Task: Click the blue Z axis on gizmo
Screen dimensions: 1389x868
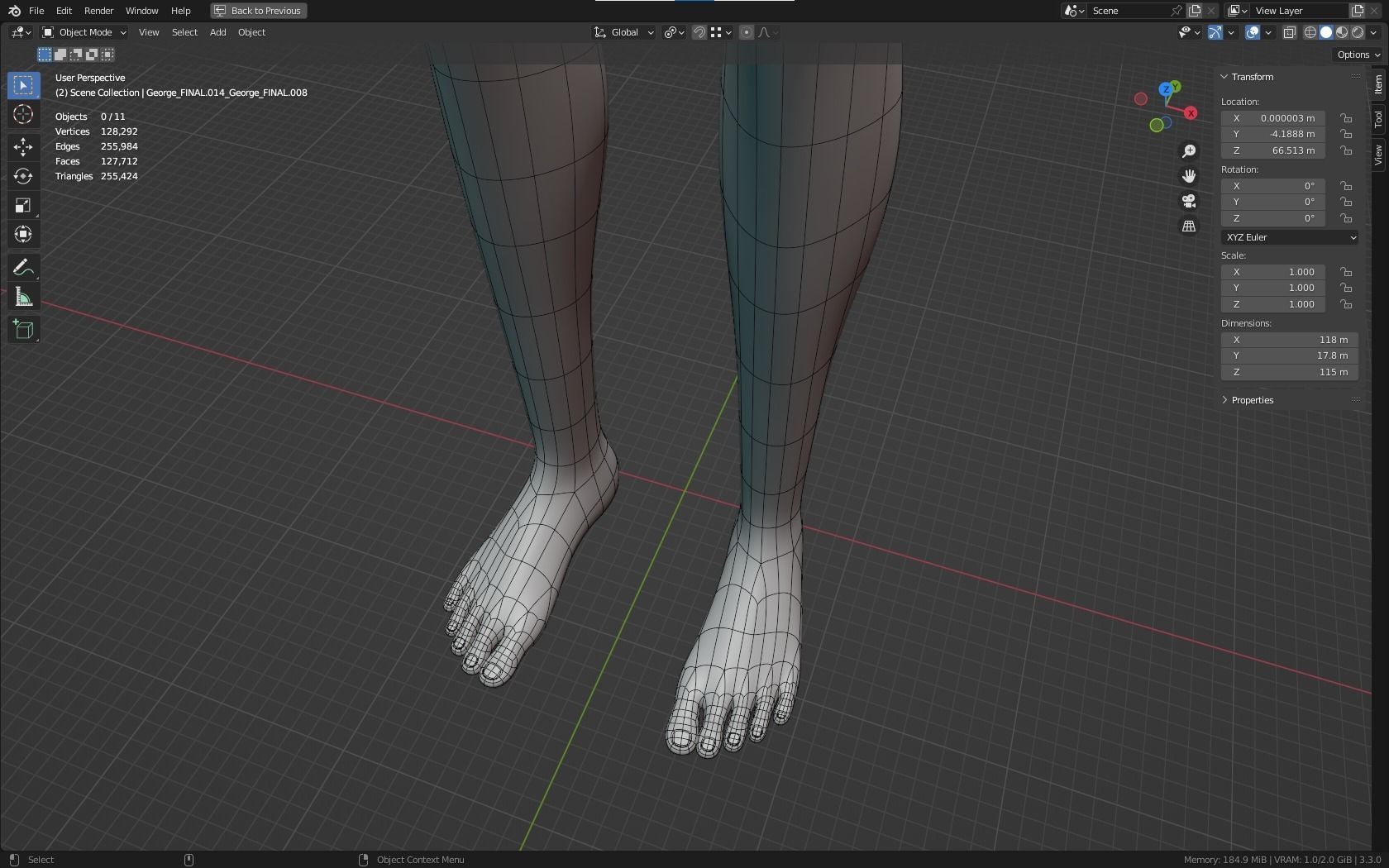Action: pos(1166,89)
